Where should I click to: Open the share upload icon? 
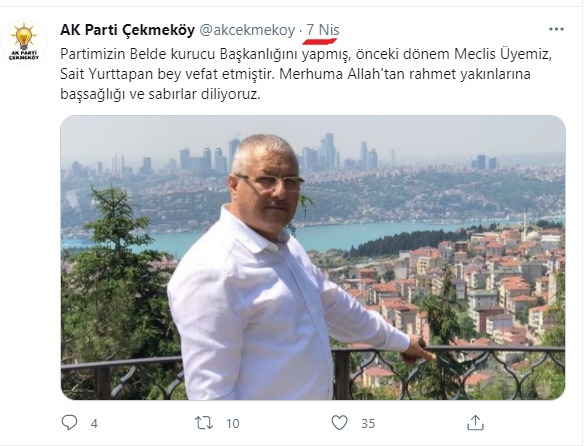(x=475, y=422)
